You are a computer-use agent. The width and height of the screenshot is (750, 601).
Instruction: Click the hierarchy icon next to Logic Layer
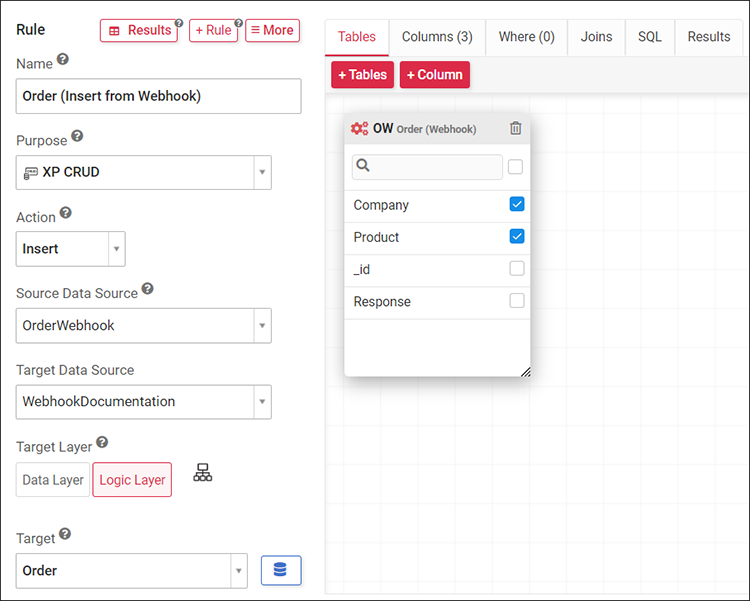pos(203,473)
